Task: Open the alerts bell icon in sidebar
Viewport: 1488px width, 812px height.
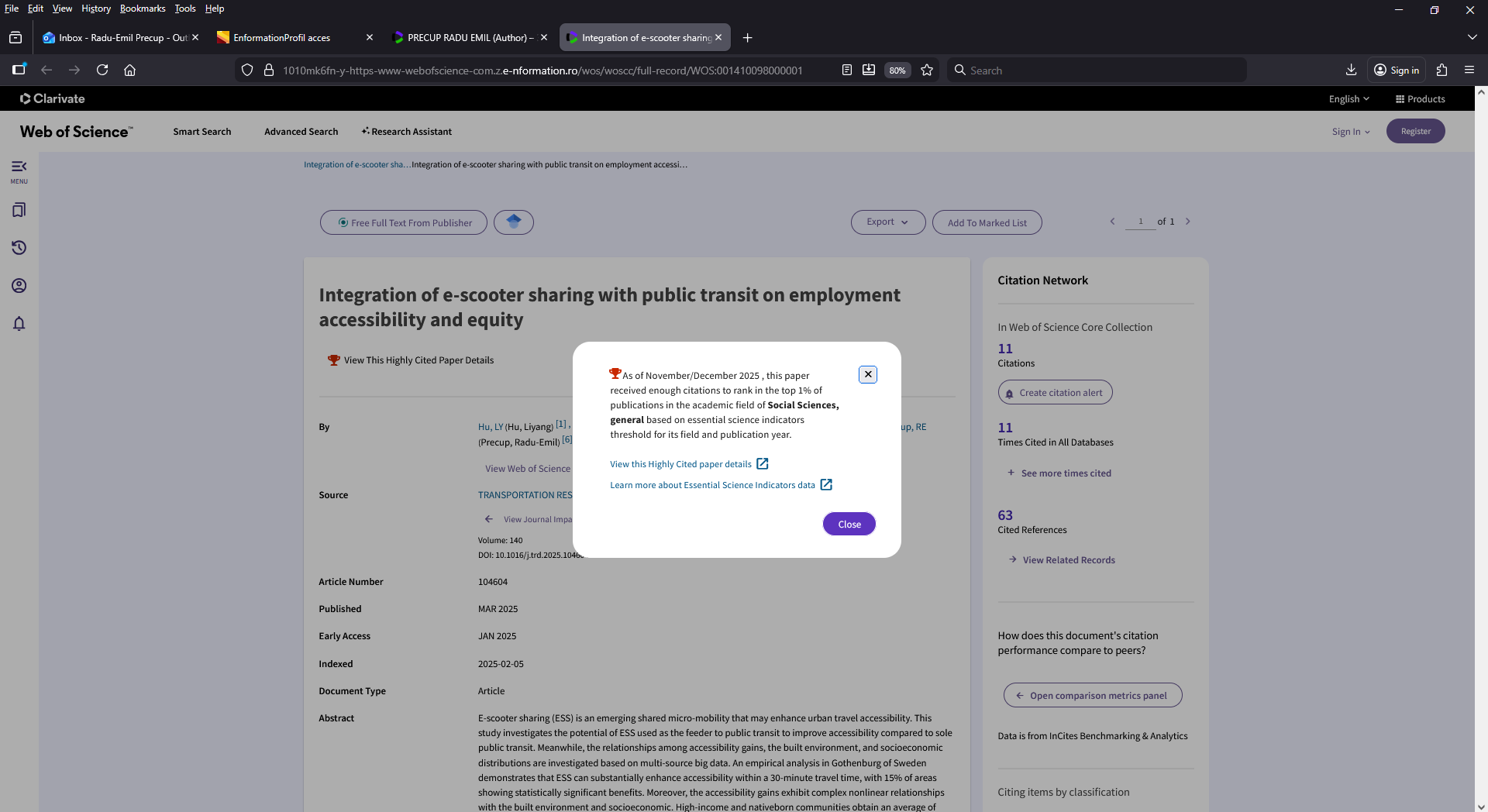Action: pos(19,324)
